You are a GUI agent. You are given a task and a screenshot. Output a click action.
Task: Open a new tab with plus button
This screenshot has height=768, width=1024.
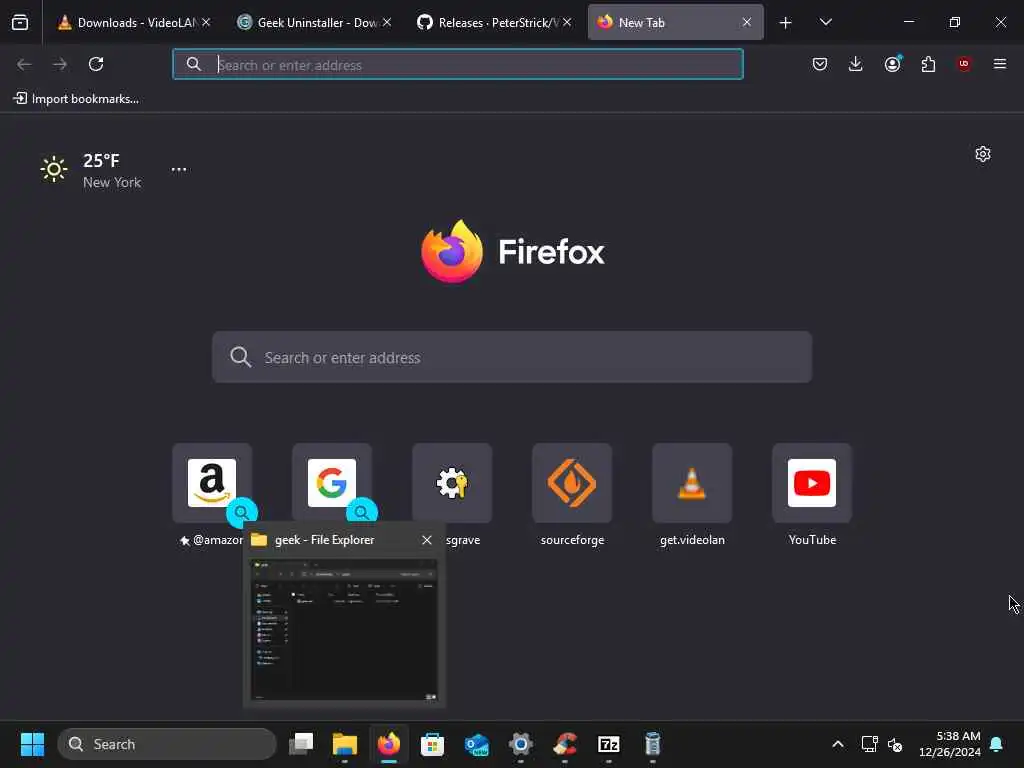pyautogui.click(x=786, y=23)
